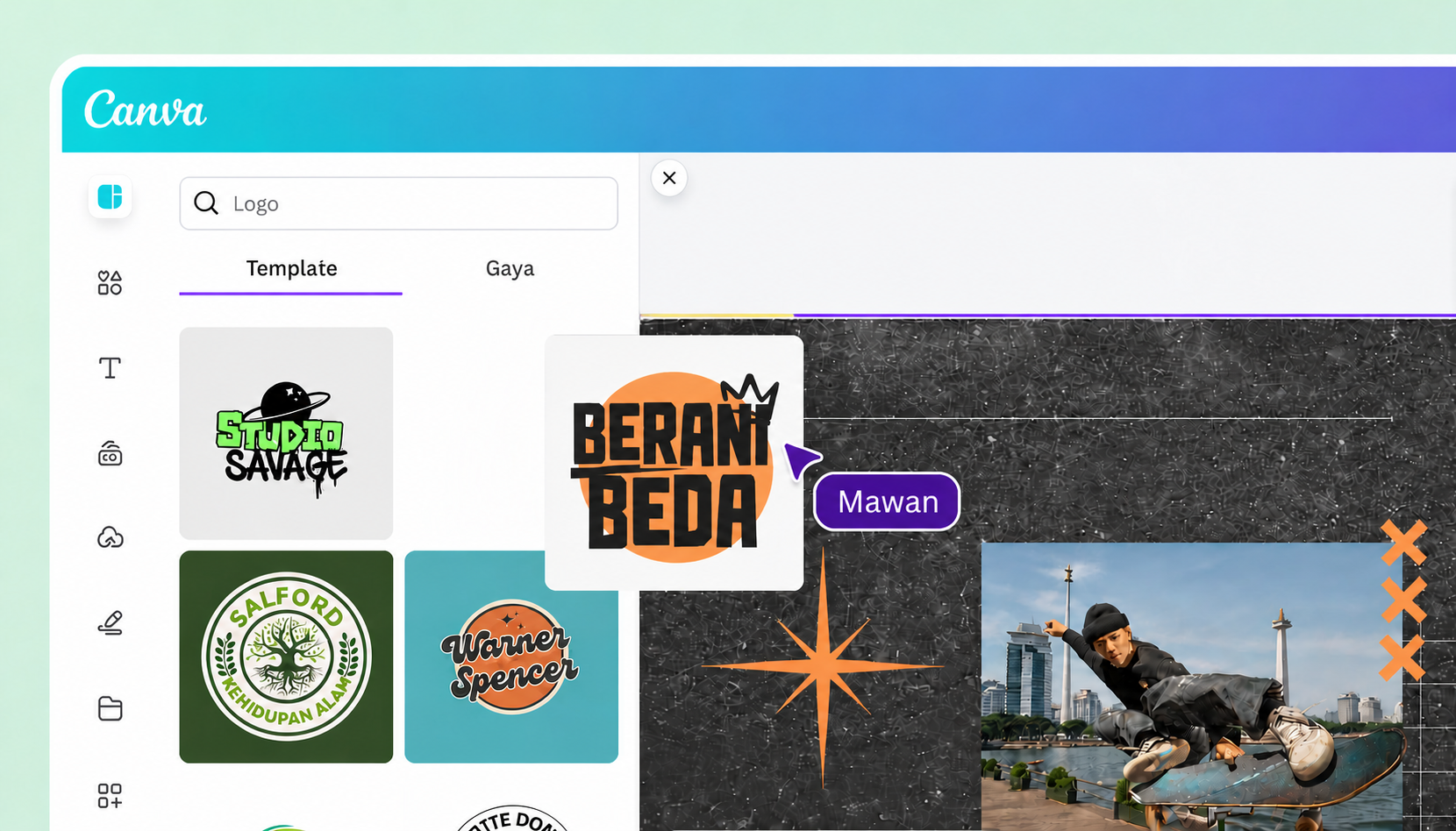Select the Text tool in sidebar

tap(110, 367)
